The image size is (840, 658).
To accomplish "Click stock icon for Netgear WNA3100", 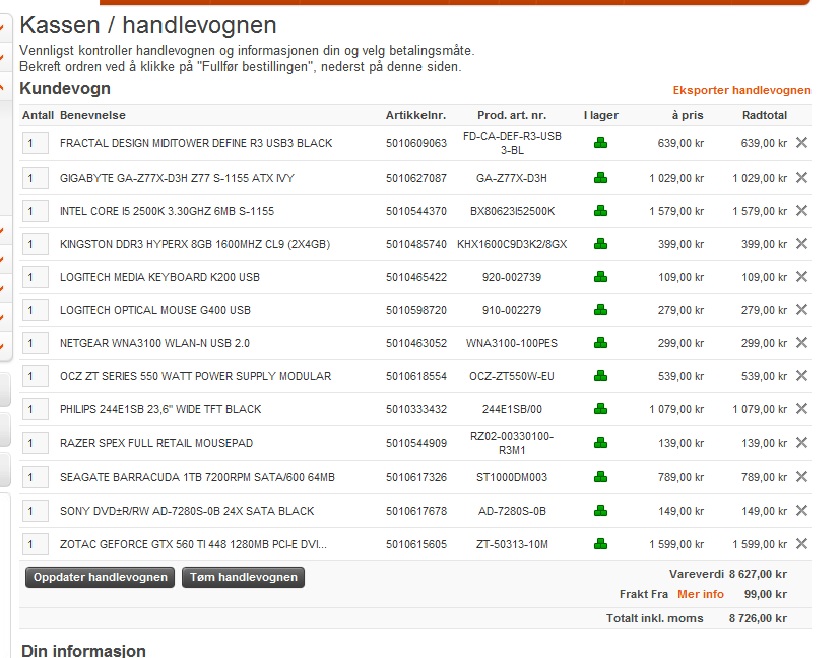I will click(x=601, y=343).
